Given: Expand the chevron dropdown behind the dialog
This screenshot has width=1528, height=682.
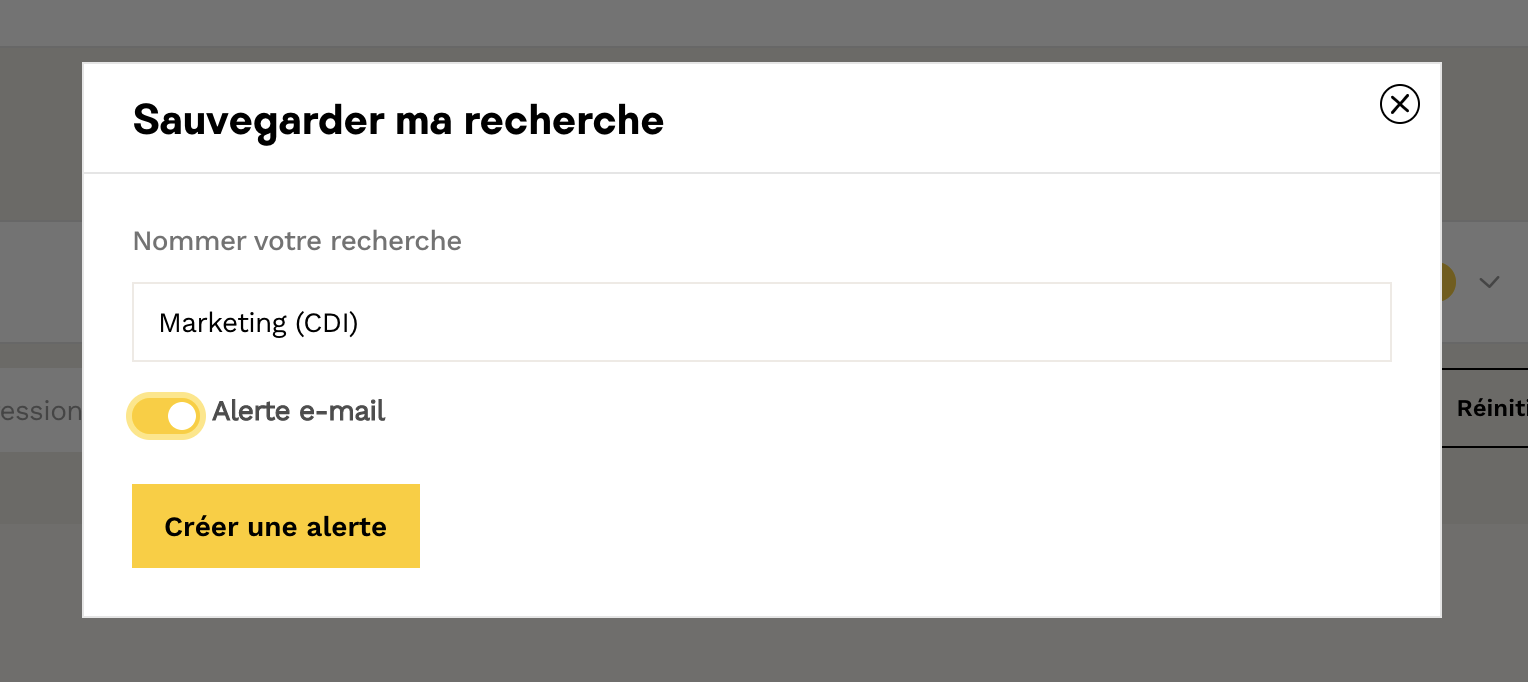Looking at the screenshot, I should 1489,283.
